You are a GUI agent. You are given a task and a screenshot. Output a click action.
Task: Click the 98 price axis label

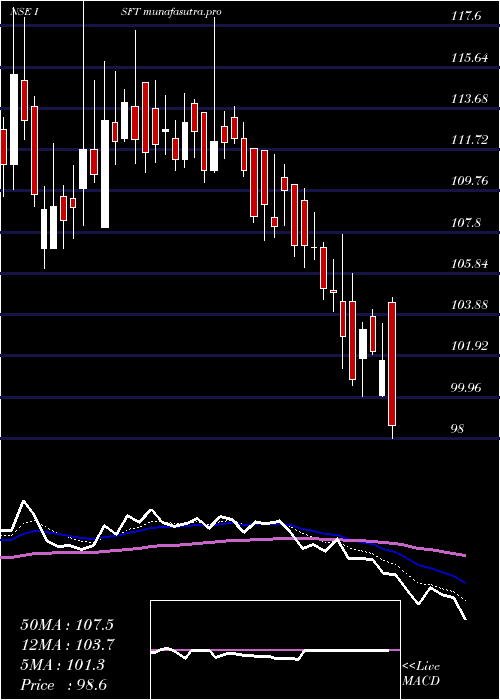tap(458, 429)
